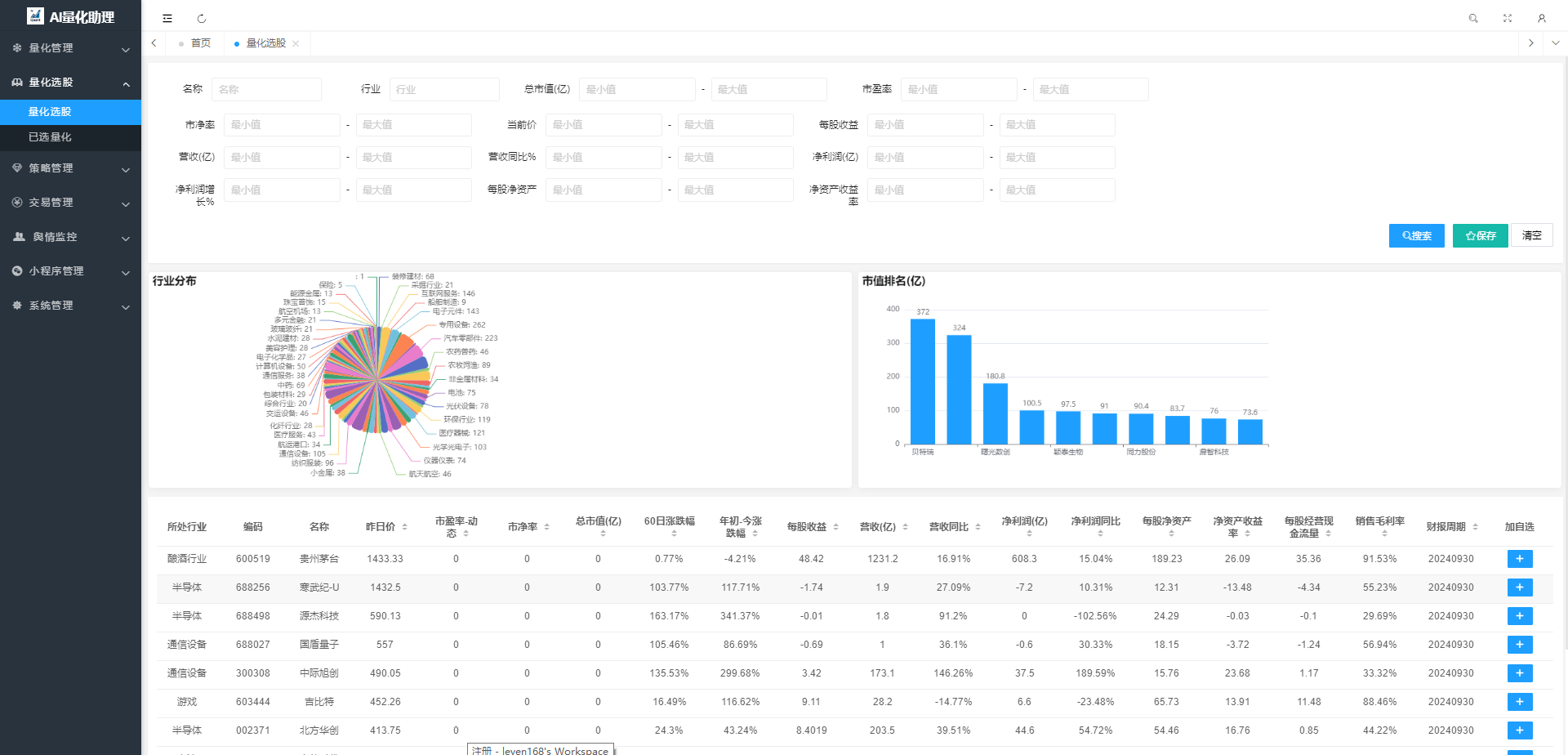
Task: Add 中际旭创 row using plus icon
Action: pos(1519,673)
